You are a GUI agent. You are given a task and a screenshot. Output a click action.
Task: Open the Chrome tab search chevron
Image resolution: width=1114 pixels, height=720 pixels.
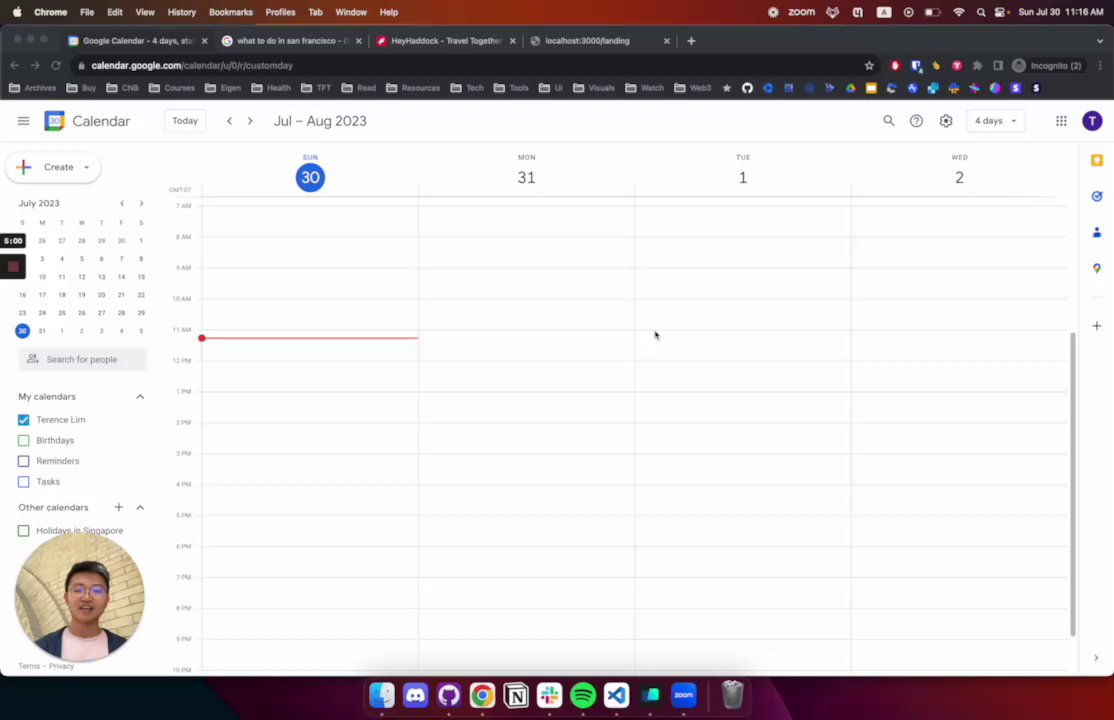pyautogui.click(x=1099, y=41)
